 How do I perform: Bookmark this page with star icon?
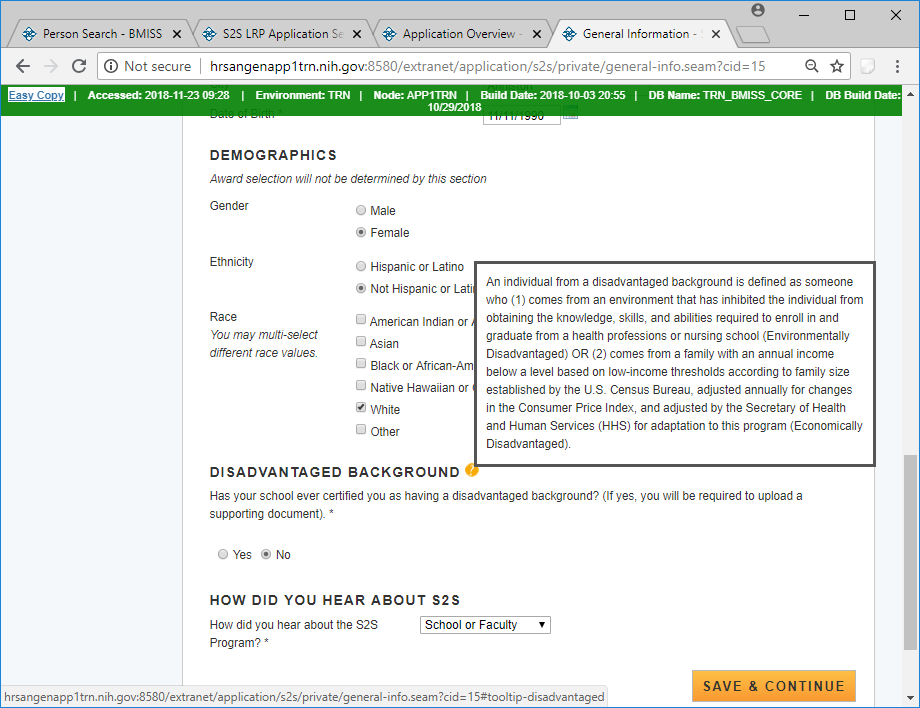point(838,66)
